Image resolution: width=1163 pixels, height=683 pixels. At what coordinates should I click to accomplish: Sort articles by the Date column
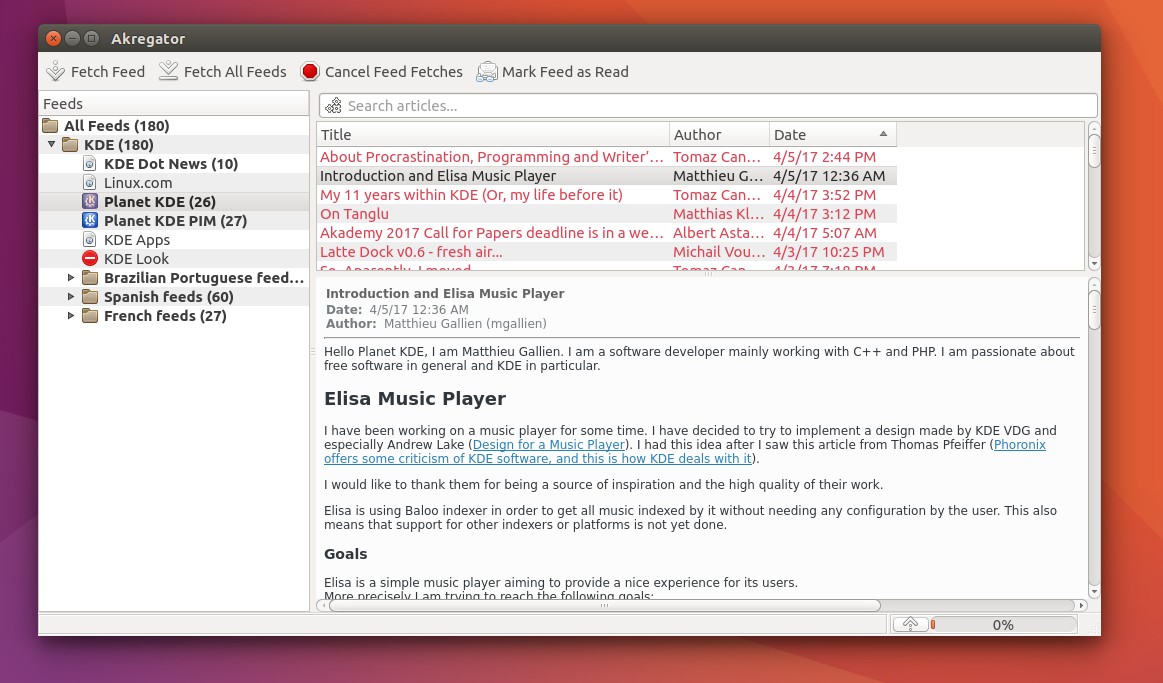pyautogui.click(x=832, y=134)
